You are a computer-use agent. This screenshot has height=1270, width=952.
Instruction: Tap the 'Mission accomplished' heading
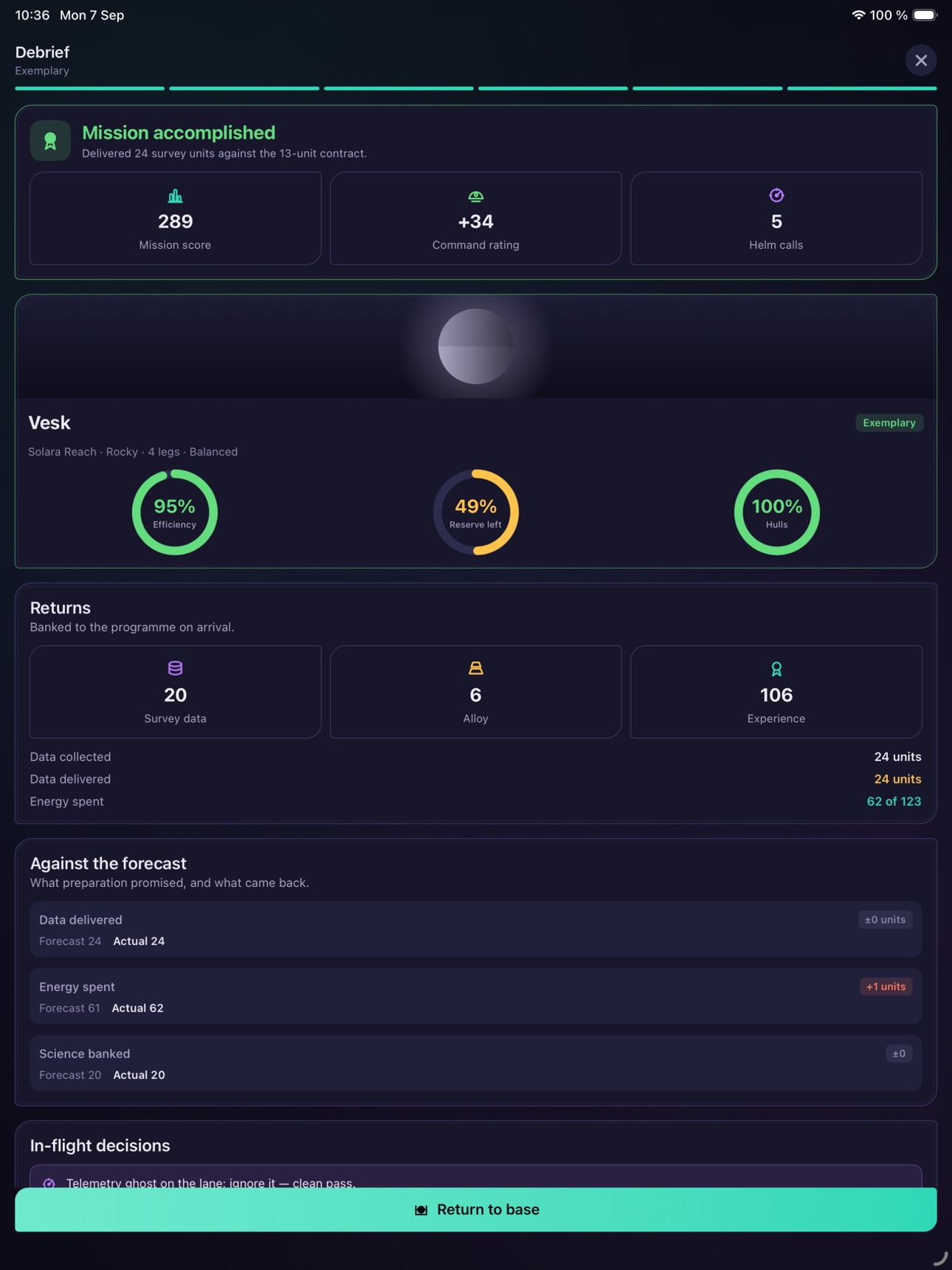tap(179, 133)
